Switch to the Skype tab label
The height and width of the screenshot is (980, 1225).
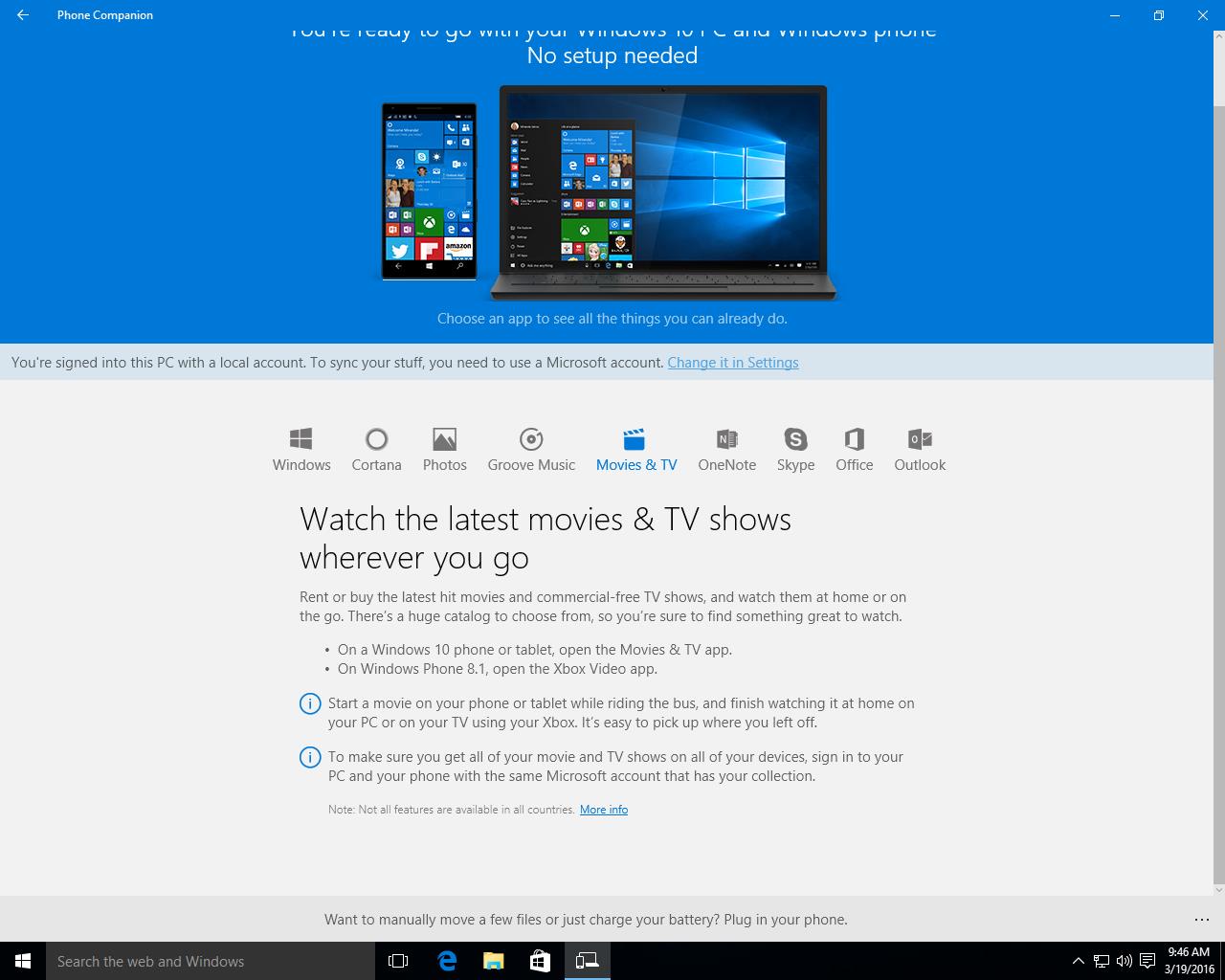[795, 465]
